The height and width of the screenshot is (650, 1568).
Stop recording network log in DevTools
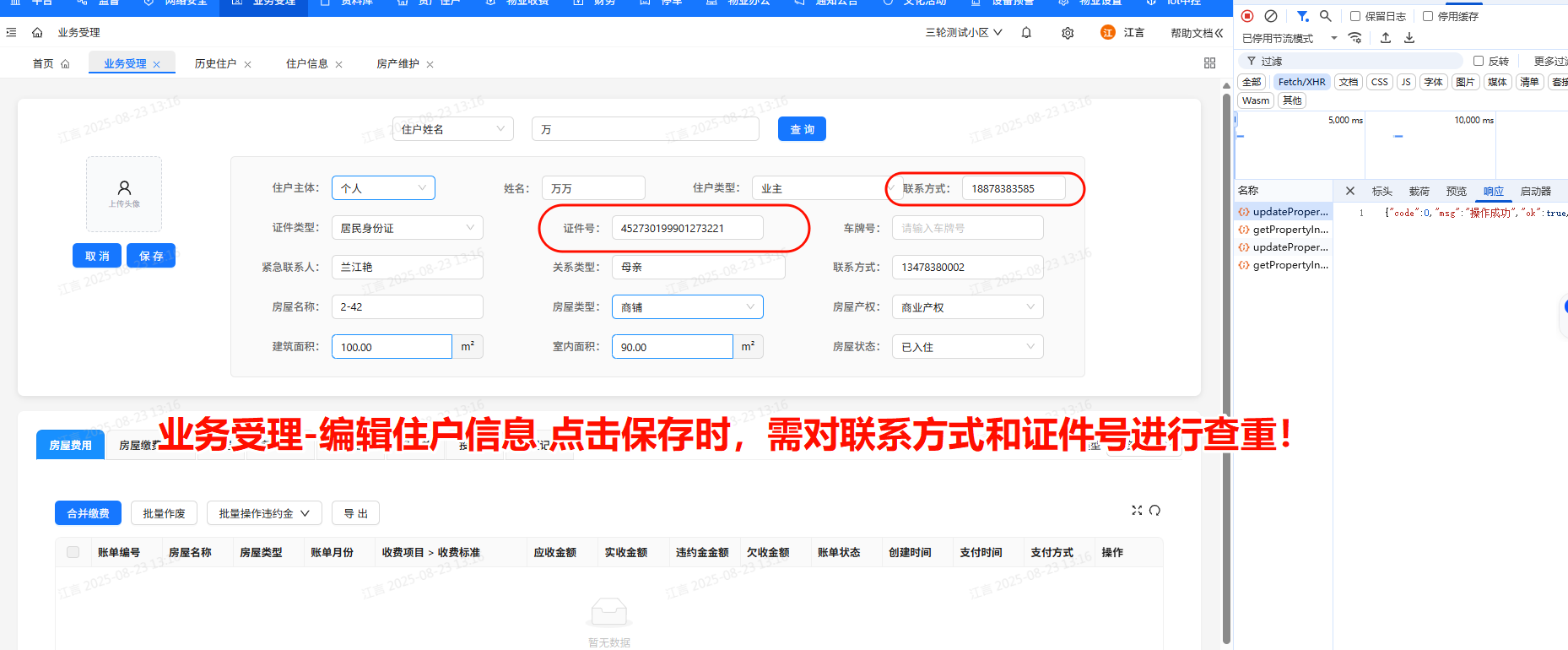pos(1247,16)
